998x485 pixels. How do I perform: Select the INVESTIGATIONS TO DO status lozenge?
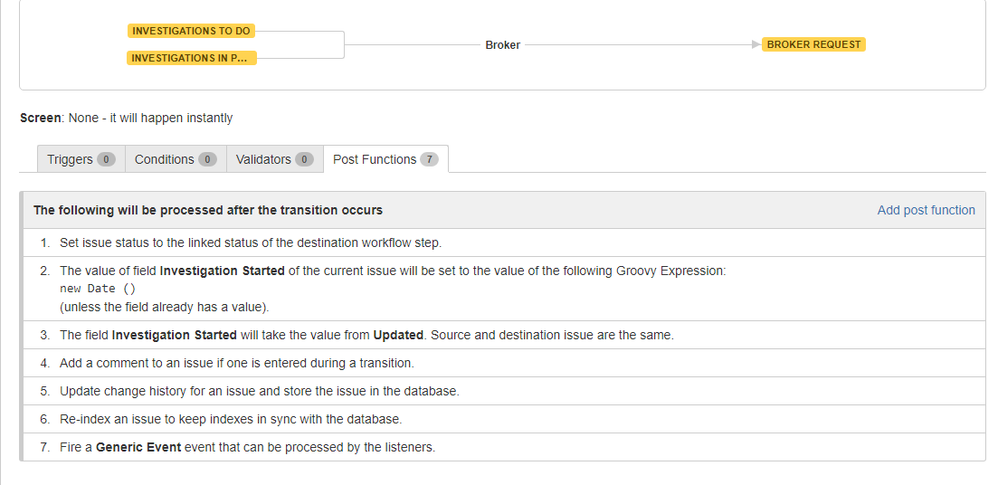tap(191, 31)
